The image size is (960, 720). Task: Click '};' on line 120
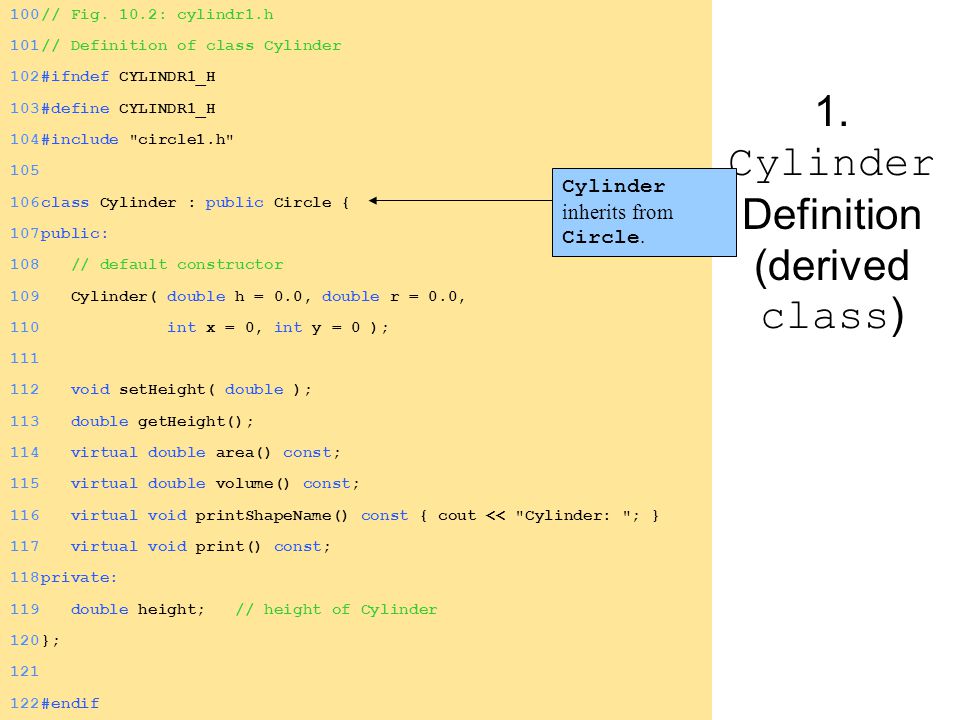(x=50, y=640)
